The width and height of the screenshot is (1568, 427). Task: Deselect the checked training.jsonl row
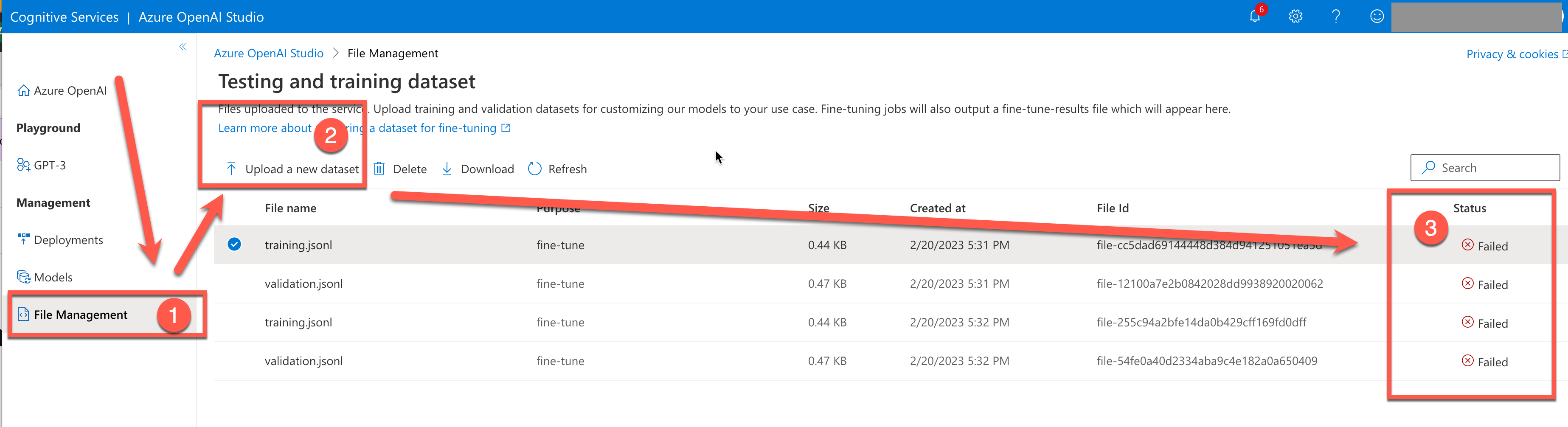[234, 244]
